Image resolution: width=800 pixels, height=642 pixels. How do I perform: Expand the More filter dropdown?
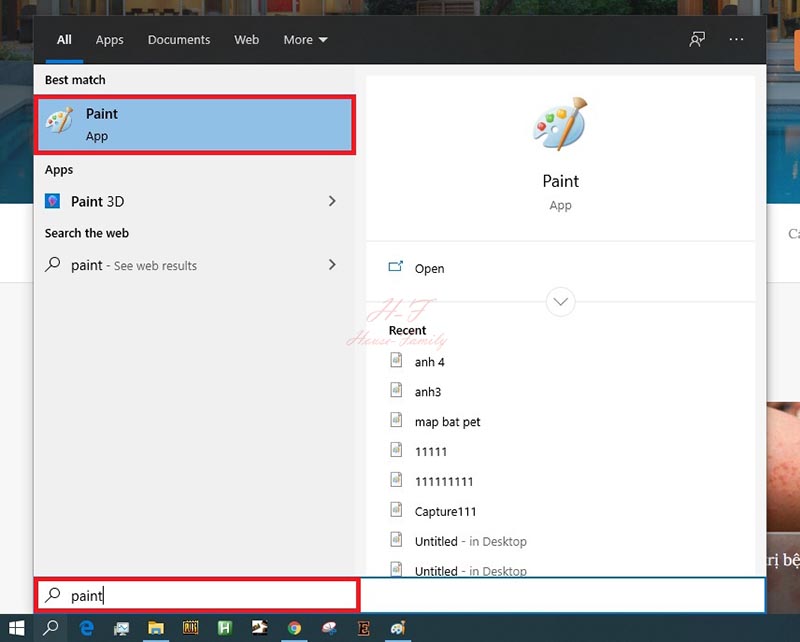click(x=306, y=40)
